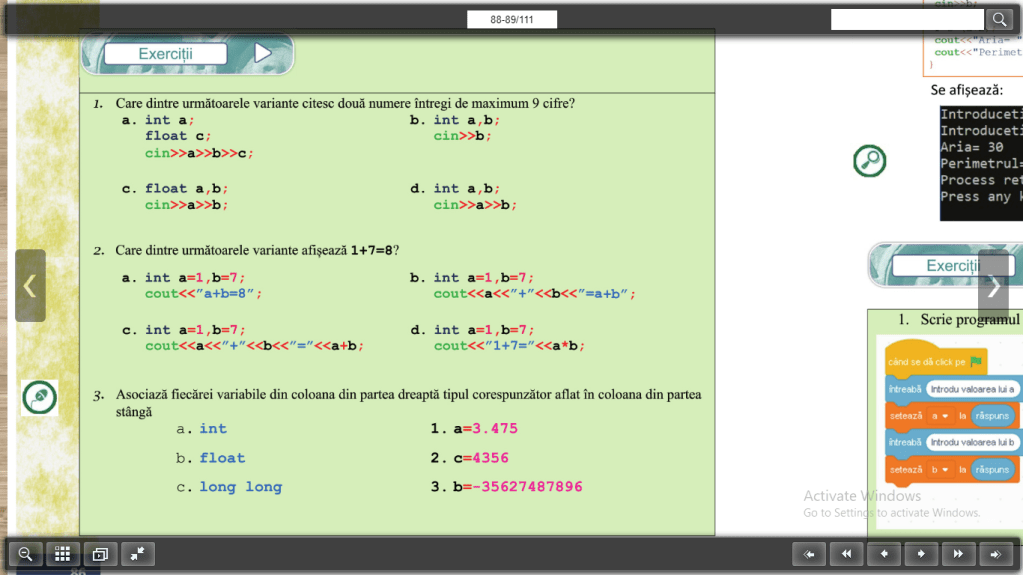This screenshot has width=1023, height=575.
Task: Click the Exerciții header button on left page
Action: tap(165, 54)
